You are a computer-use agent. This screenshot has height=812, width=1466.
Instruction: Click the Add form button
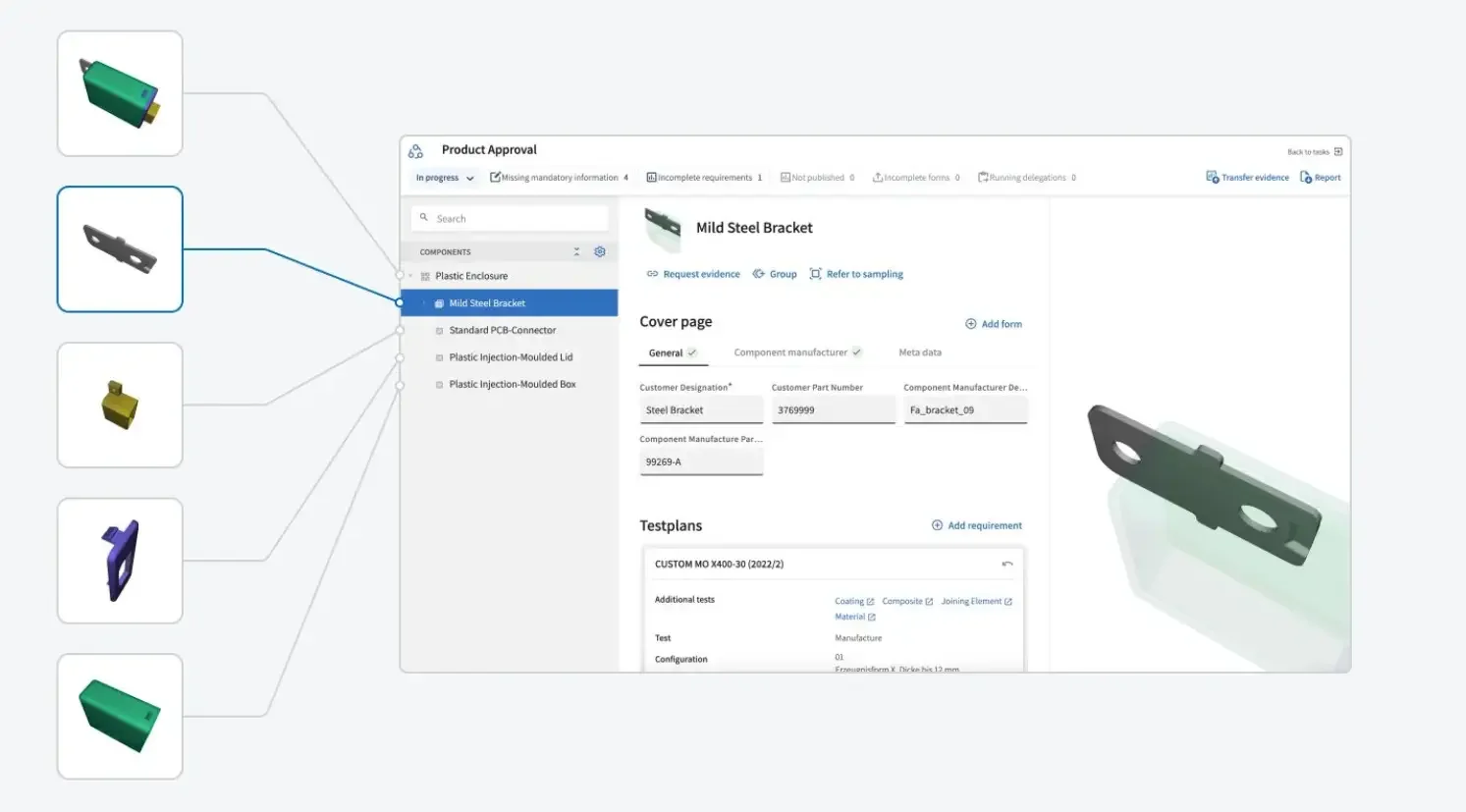[994, 324]
